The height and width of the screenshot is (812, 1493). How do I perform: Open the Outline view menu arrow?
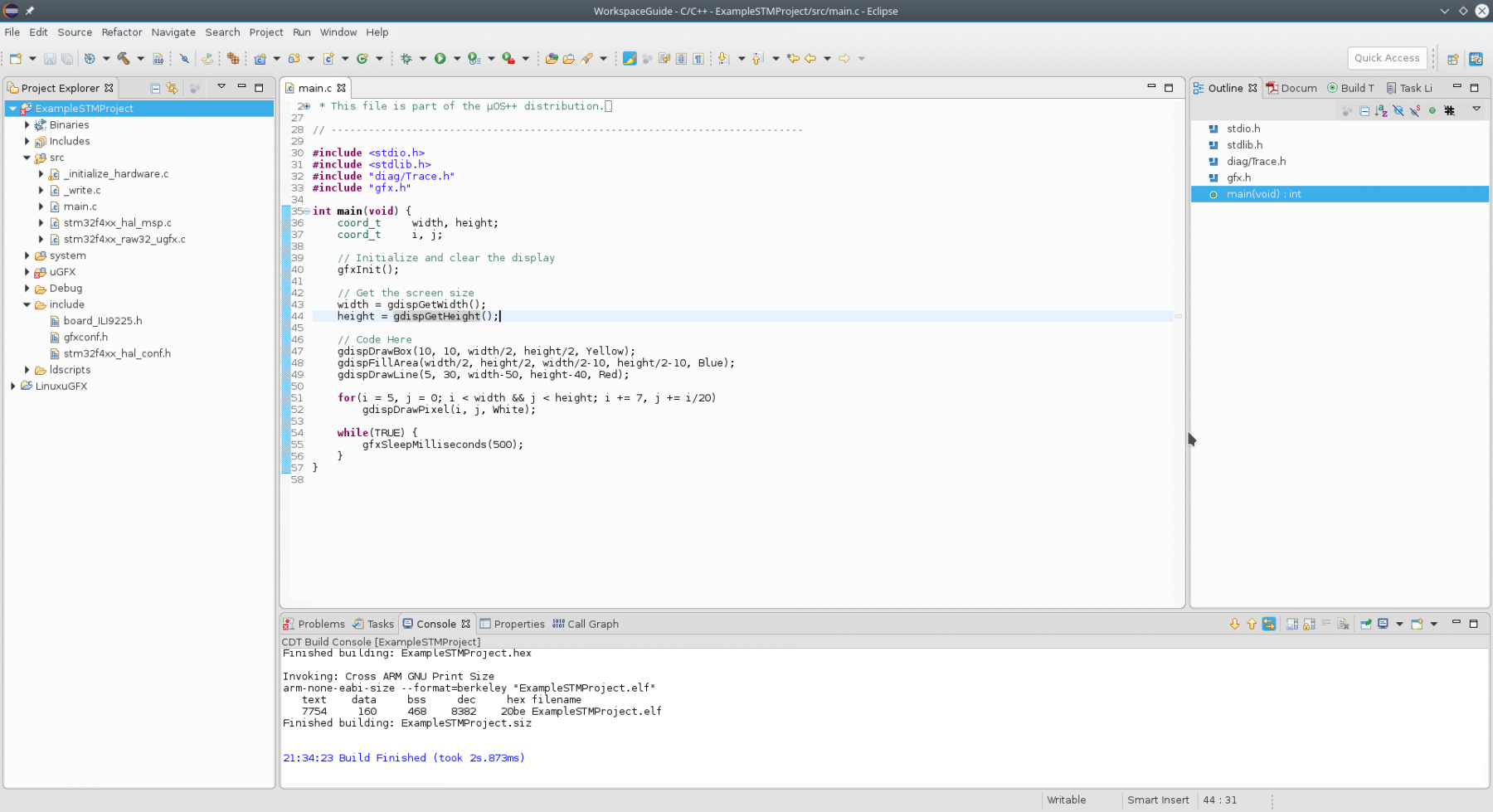(1476, 109)
